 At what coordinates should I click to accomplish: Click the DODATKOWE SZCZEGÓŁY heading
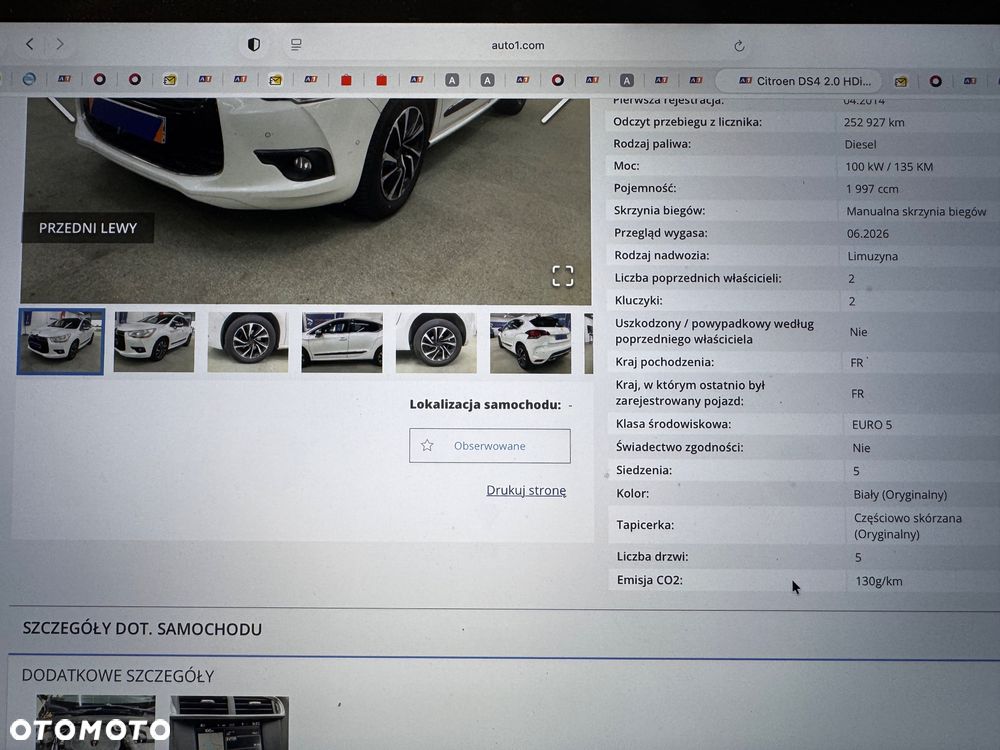point(118,675)
